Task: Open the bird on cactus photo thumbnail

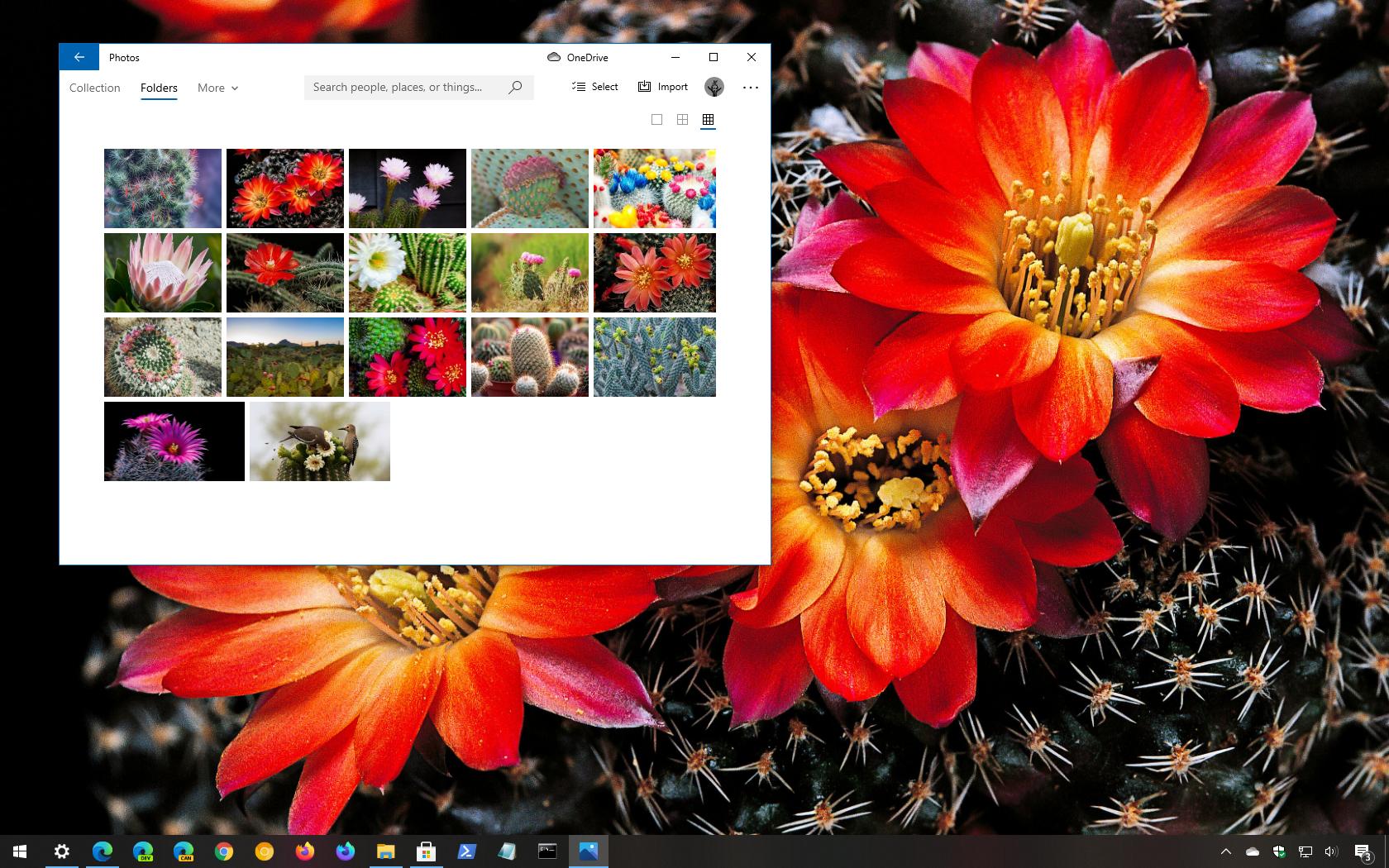Action: tap(319, 441)
